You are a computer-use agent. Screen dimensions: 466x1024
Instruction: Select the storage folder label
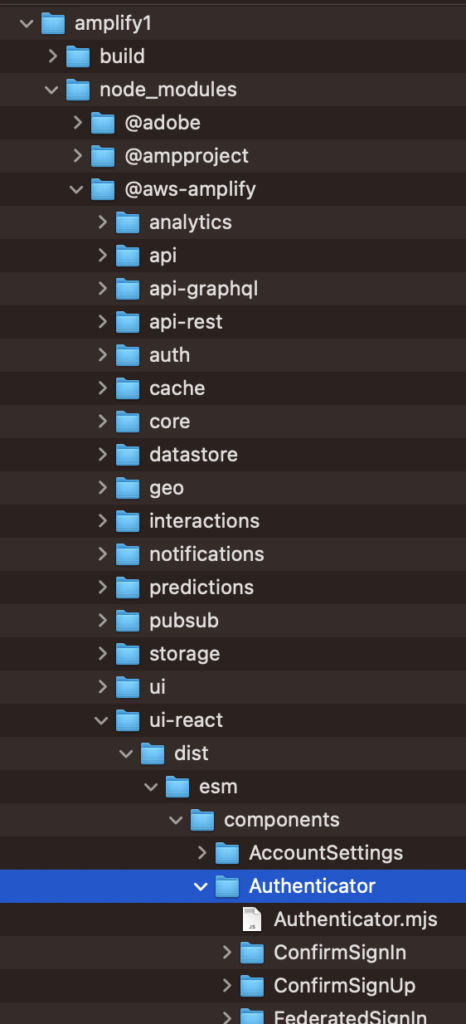click(185, 654)
